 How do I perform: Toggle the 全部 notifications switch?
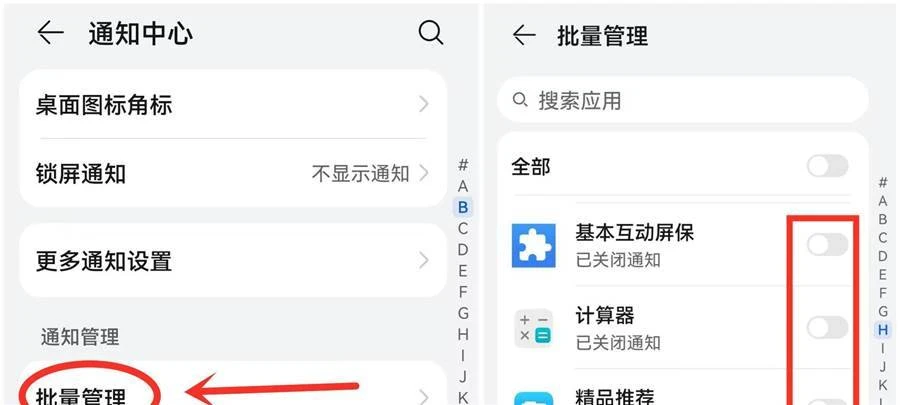point(827,166)
